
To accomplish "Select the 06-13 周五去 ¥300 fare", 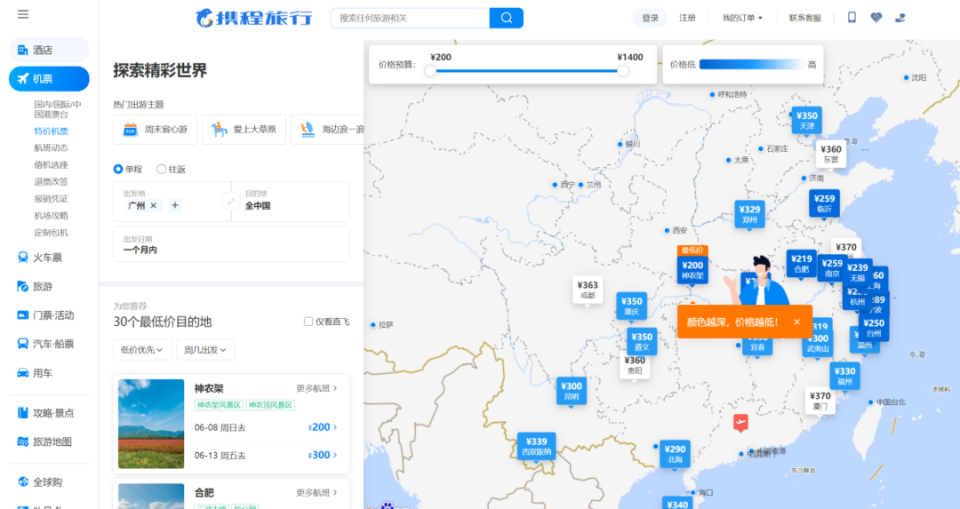I will tap(267, 455).
